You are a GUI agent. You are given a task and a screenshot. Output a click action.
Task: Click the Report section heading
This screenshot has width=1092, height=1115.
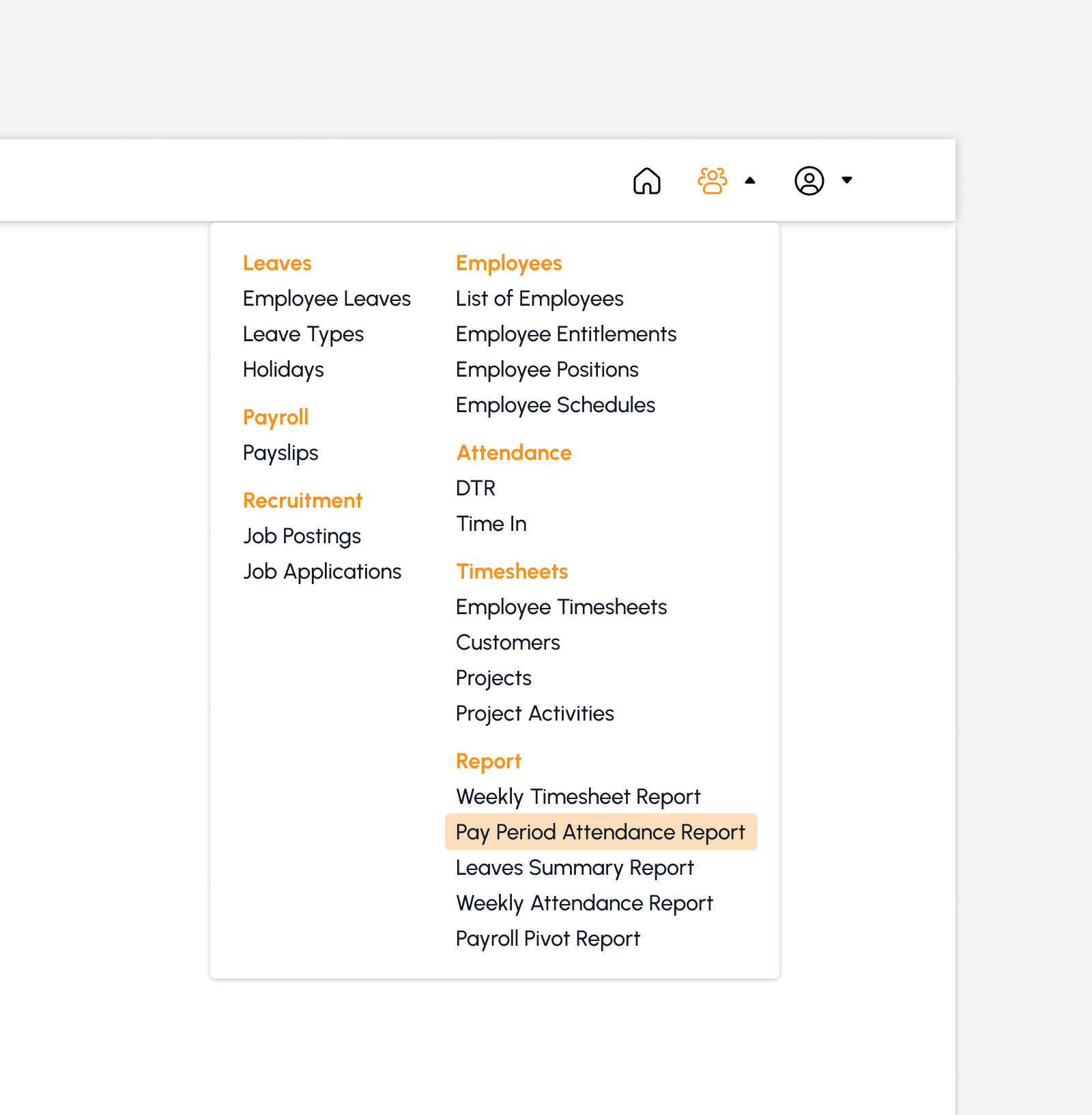(489, 762)
